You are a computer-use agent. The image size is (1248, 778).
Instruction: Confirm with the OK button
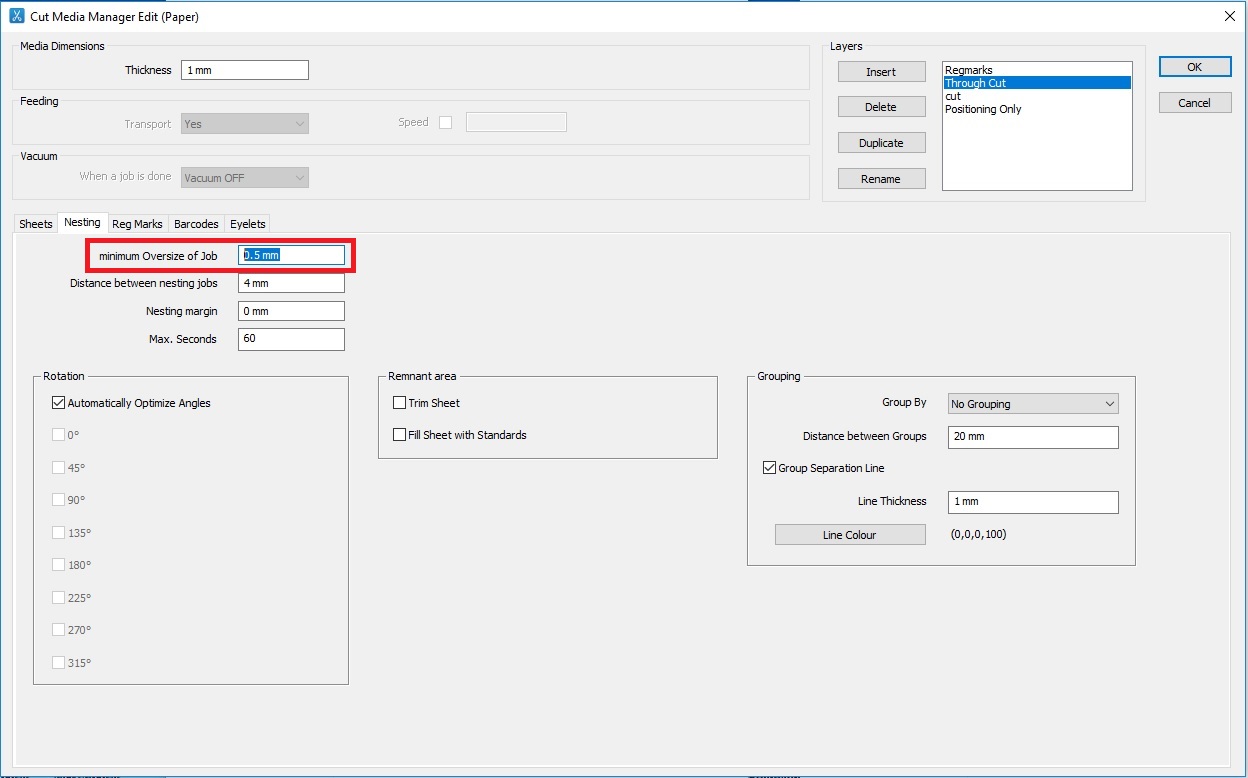[1195, 67]
